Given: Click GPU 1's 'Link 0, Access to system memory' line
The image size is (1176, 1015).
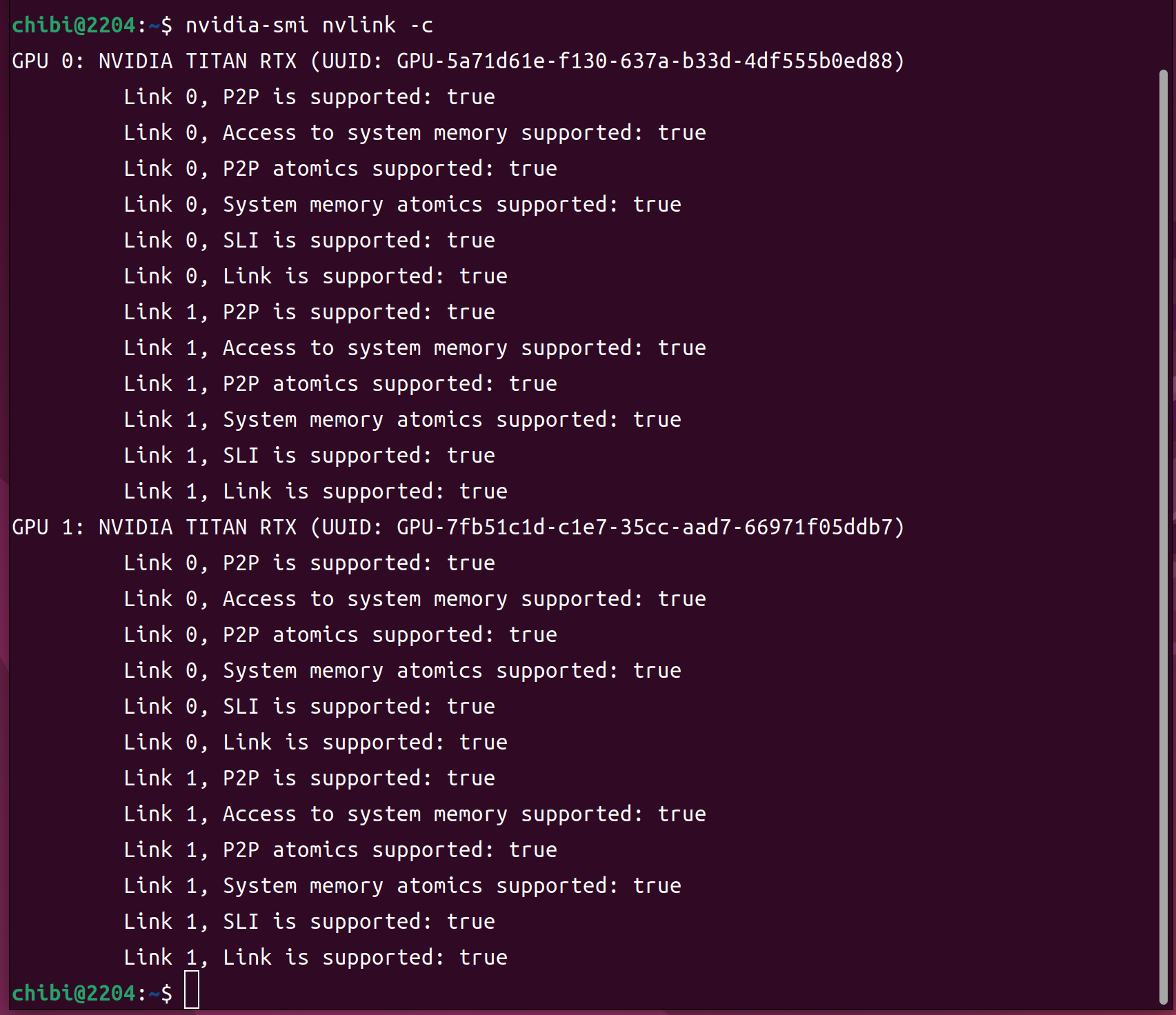Looking at the screenshot, I should point(415,599).
